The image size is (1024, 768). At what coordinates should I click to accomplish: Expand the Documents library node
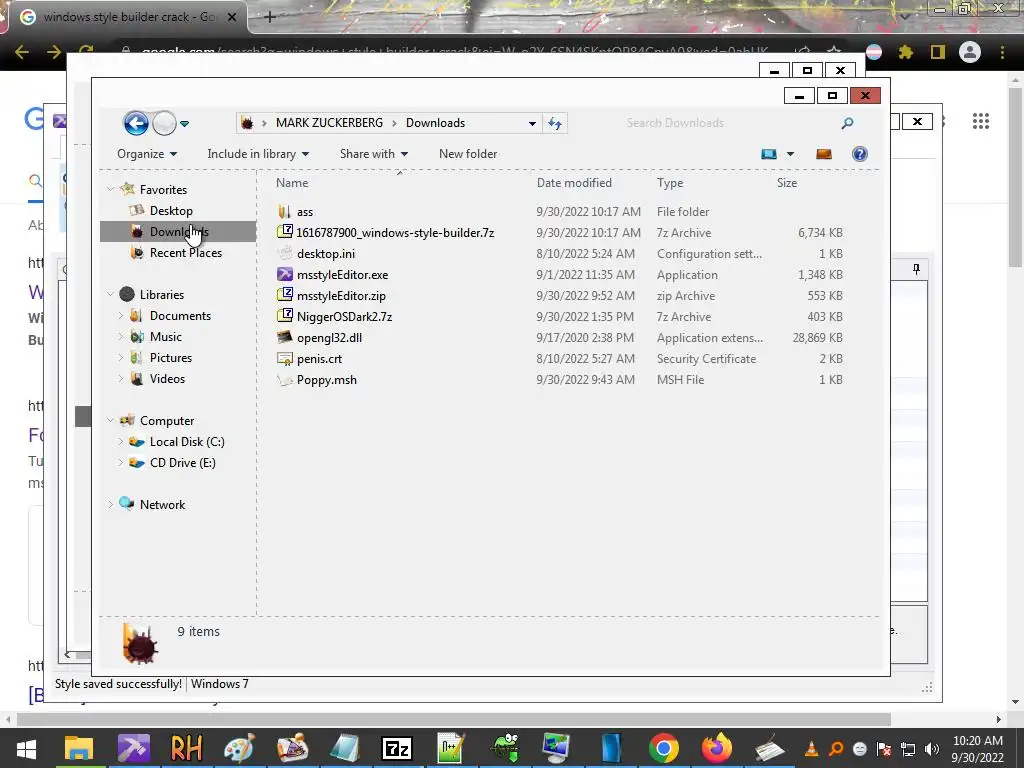tap(121, 316)
